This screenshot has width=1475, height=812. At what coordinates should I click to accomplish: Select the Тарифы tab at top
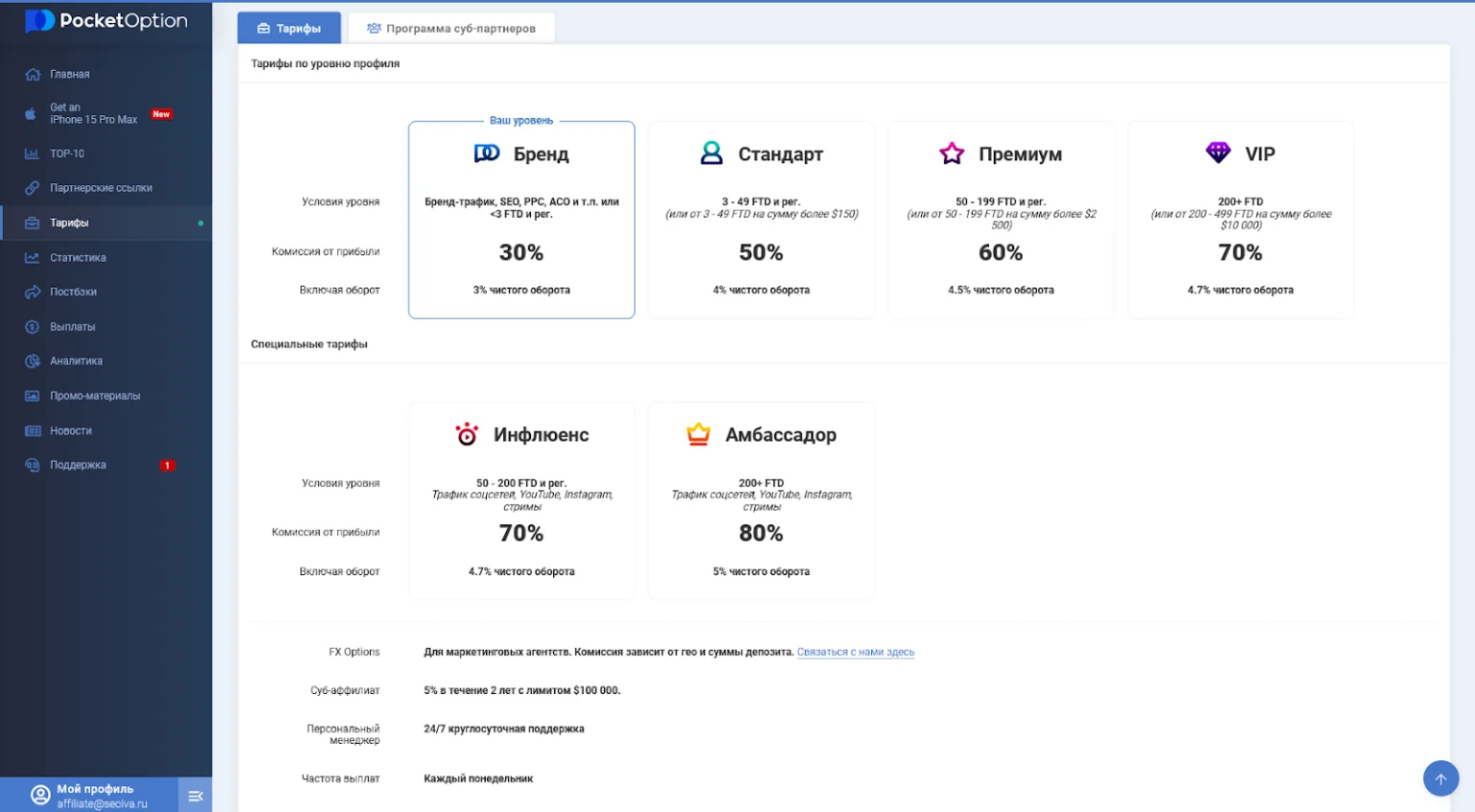click(x=289, y=29)
